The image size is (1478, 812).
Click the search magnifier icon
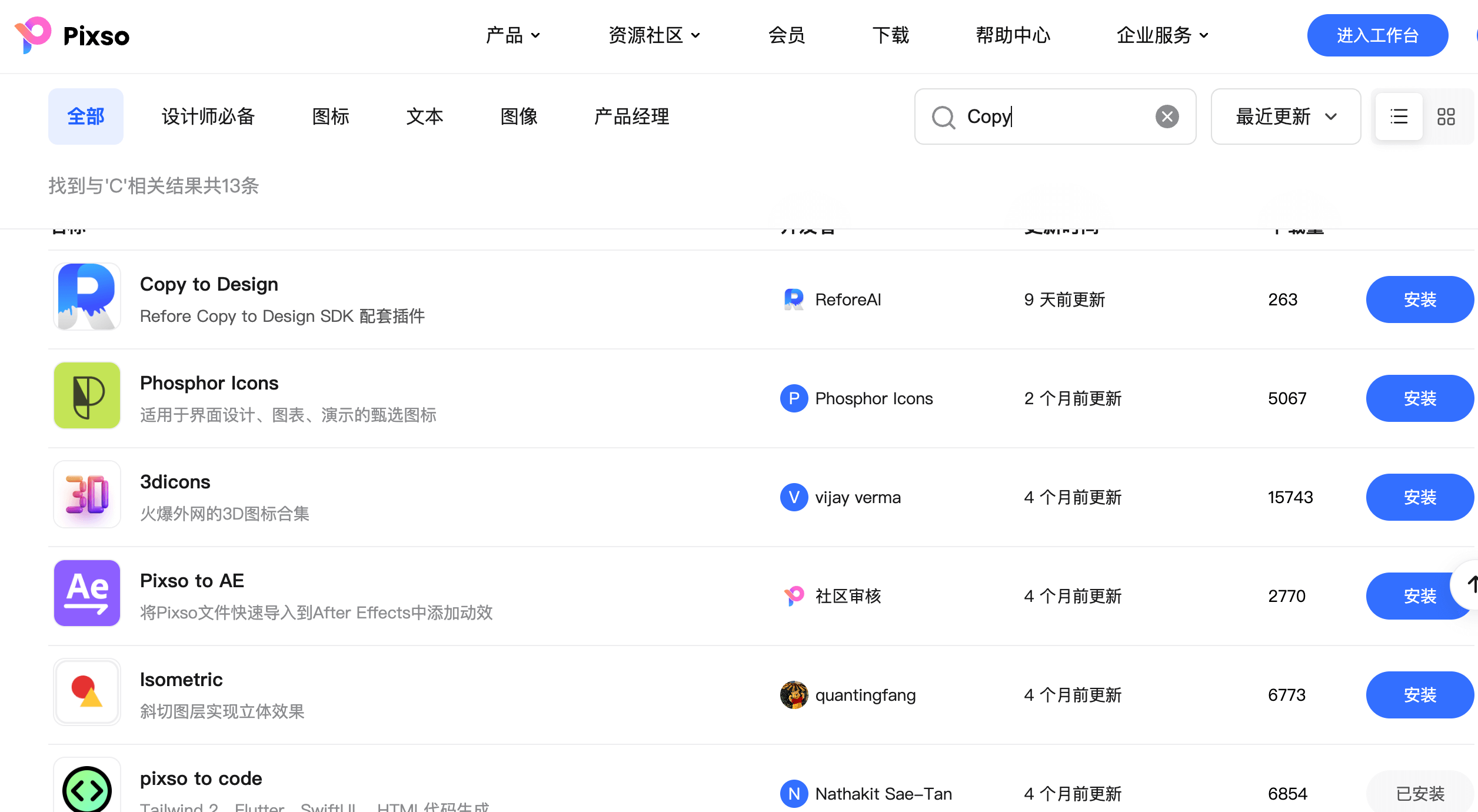pyautogui.click(x=943, y=117)
